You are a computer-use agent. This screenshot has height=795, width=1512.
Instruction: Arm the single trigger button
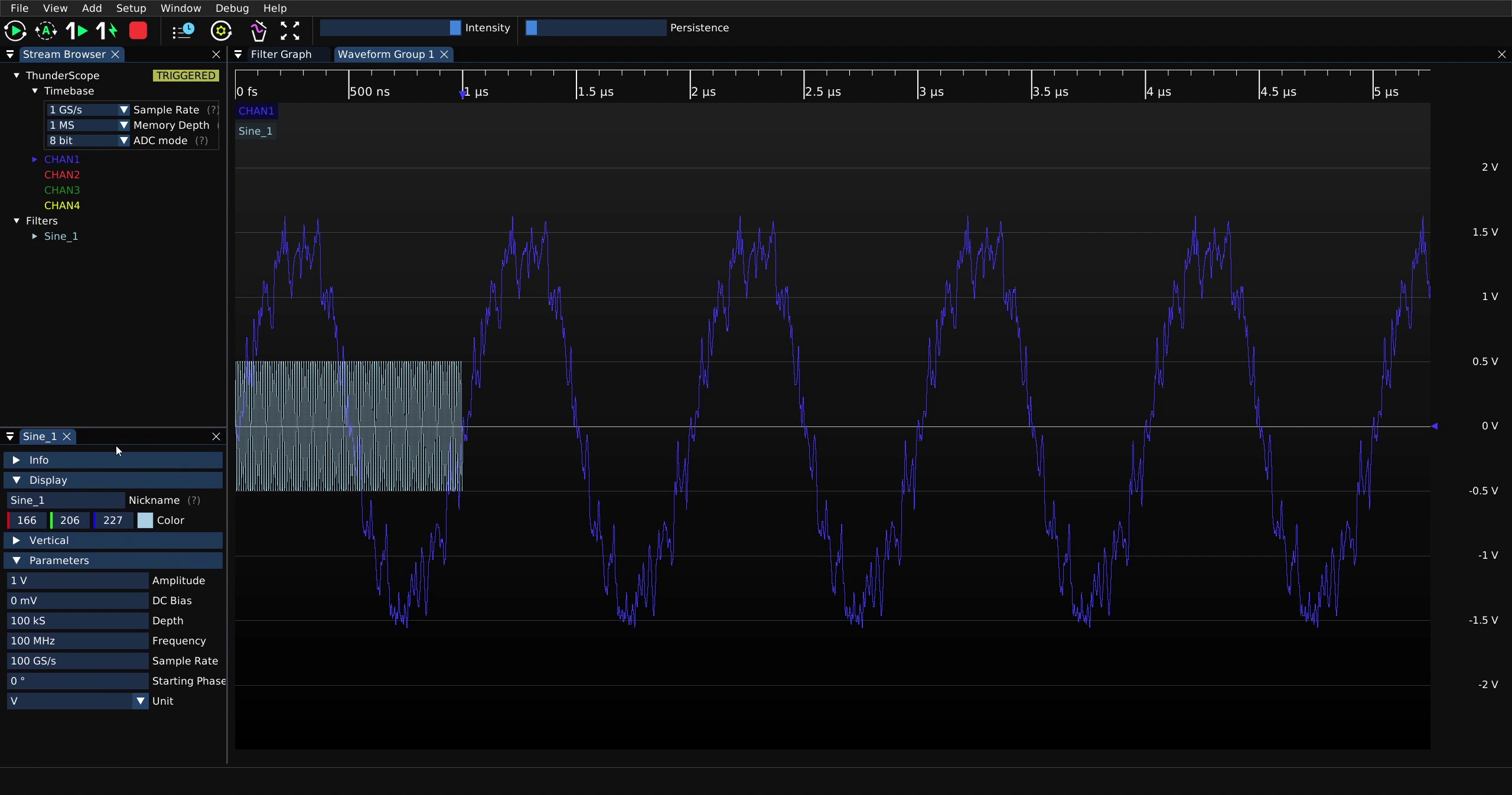(77, 31)
